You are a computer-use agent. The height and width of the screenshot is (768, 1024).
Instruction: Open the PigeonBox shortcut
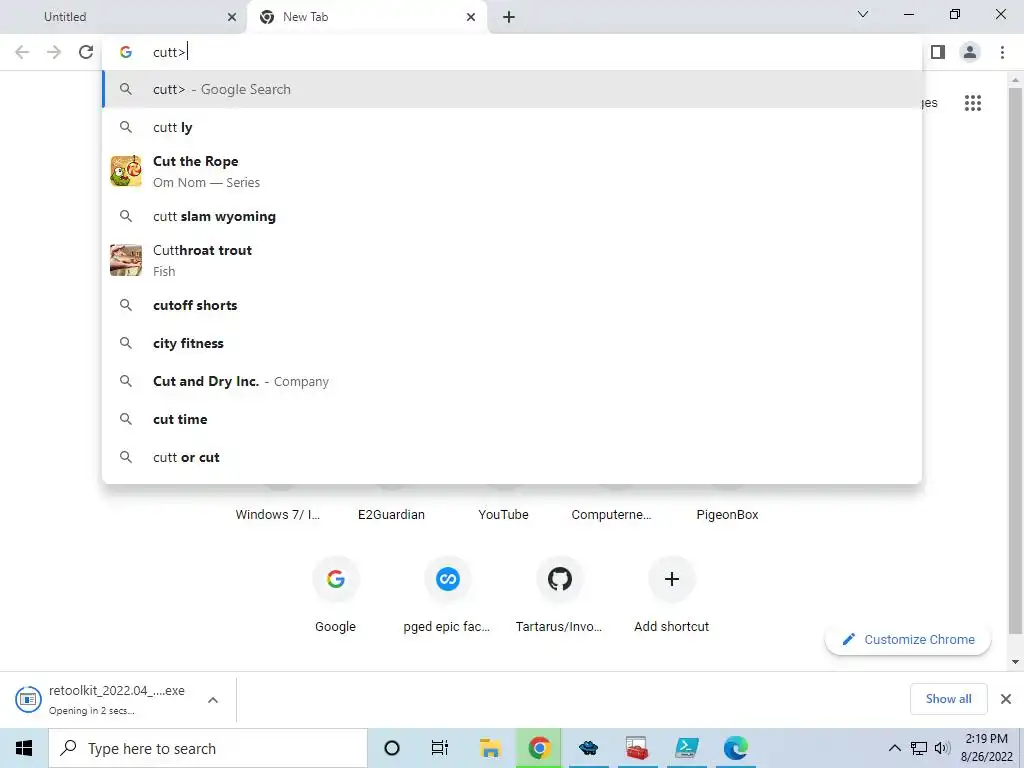tap(727, 515)
